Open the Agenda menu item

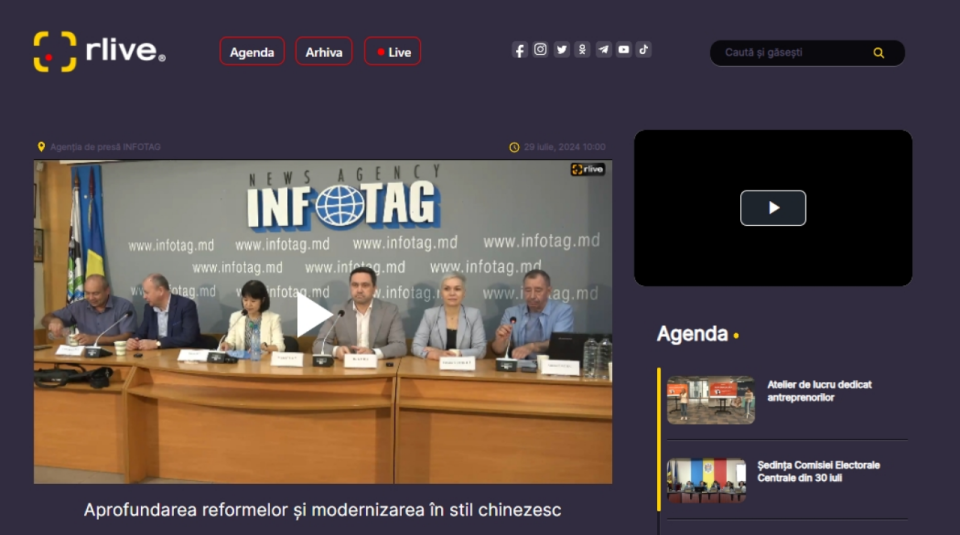[252, 52]
